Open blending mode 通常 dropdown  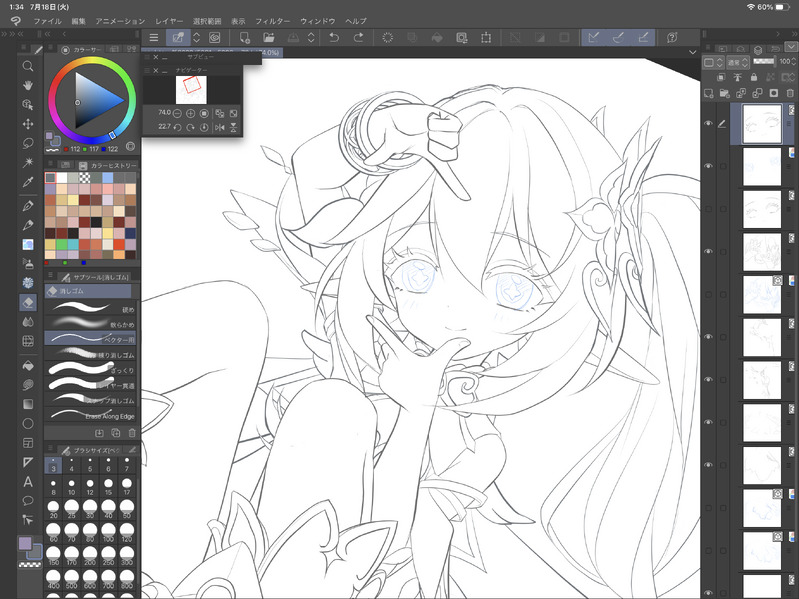tap(737, 62)
